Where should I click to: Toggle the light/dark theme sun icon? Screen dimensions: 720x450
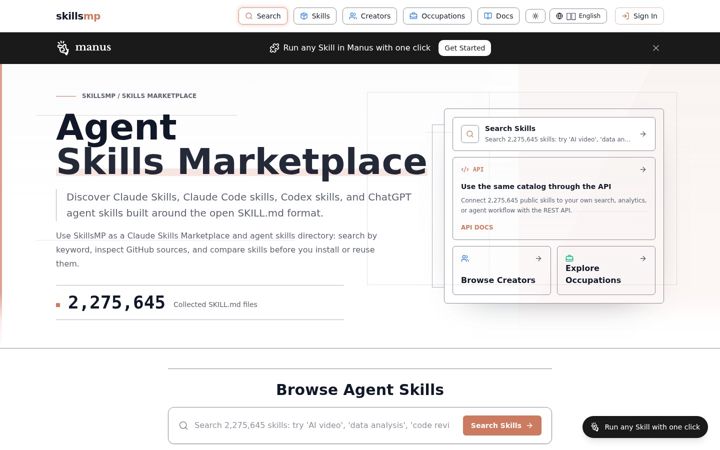[535, 16]
